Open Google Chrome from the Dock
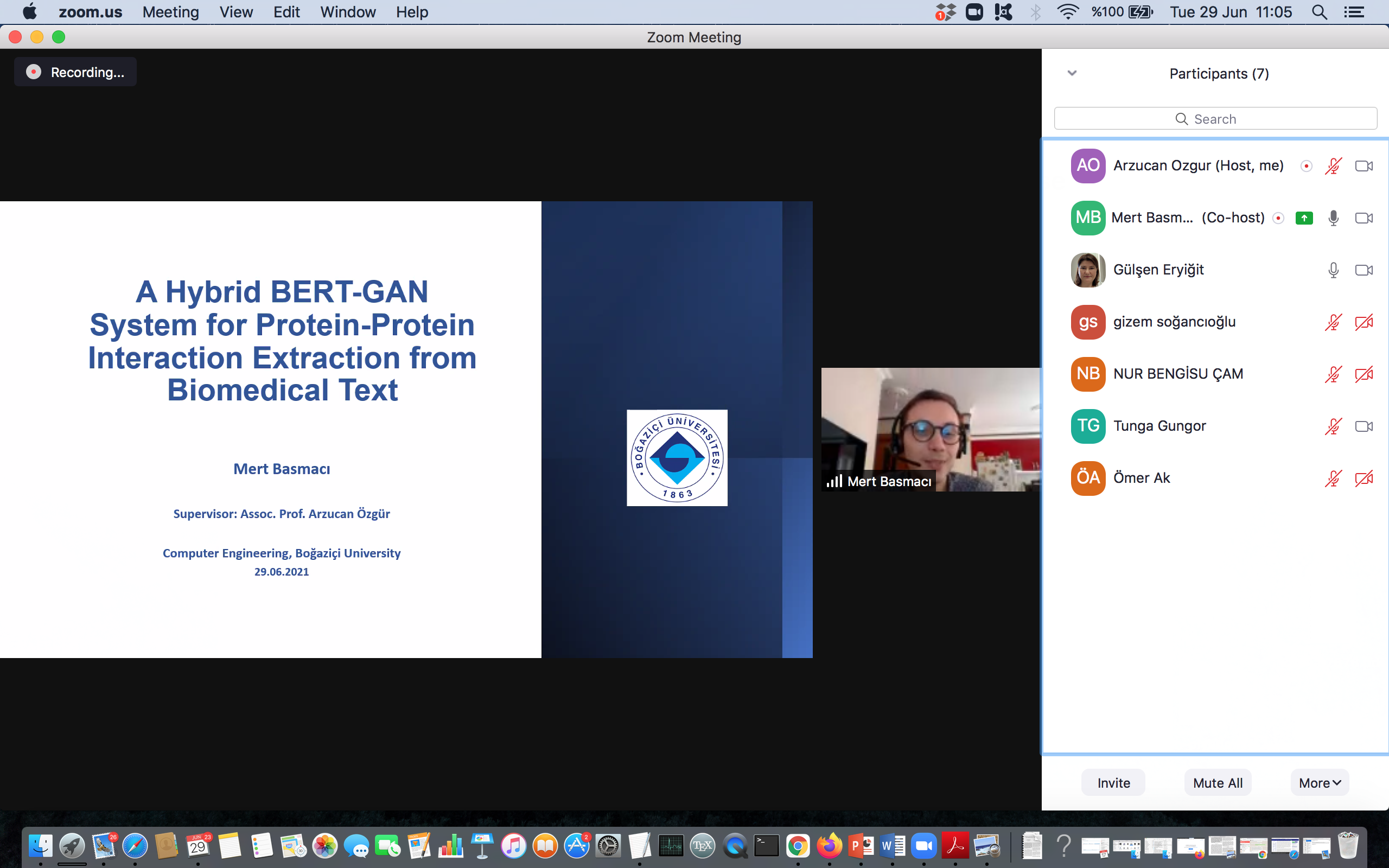 click(x=798, y=846)
